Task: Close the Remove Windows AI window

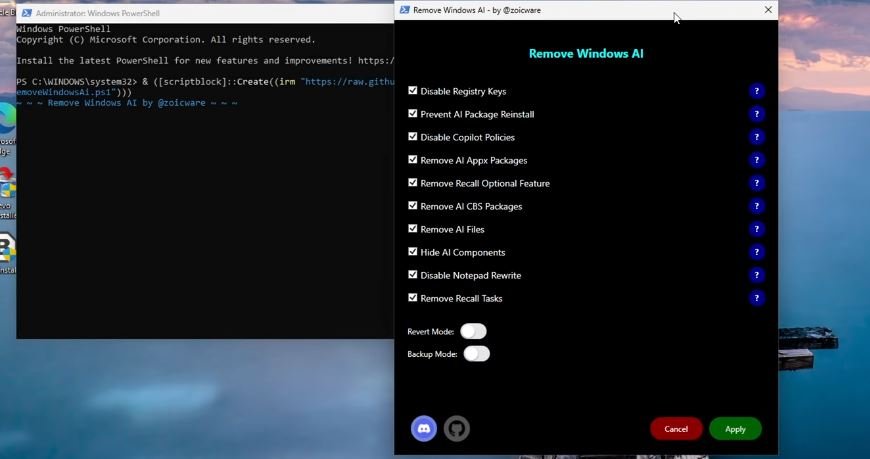Action: [x=768, y=9]
